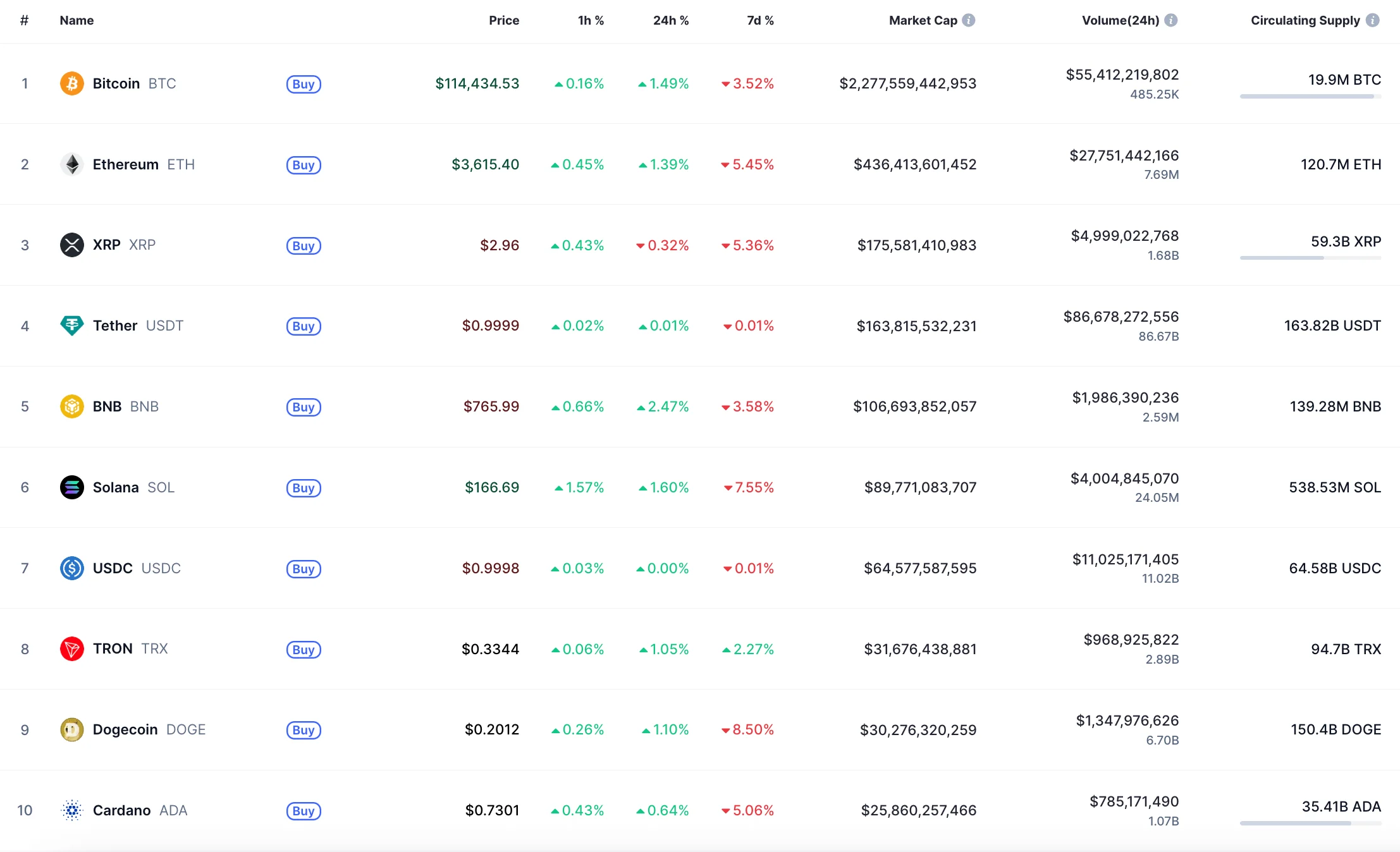
Task: Click Ethereum's market cap value
Action: [914, 164]
